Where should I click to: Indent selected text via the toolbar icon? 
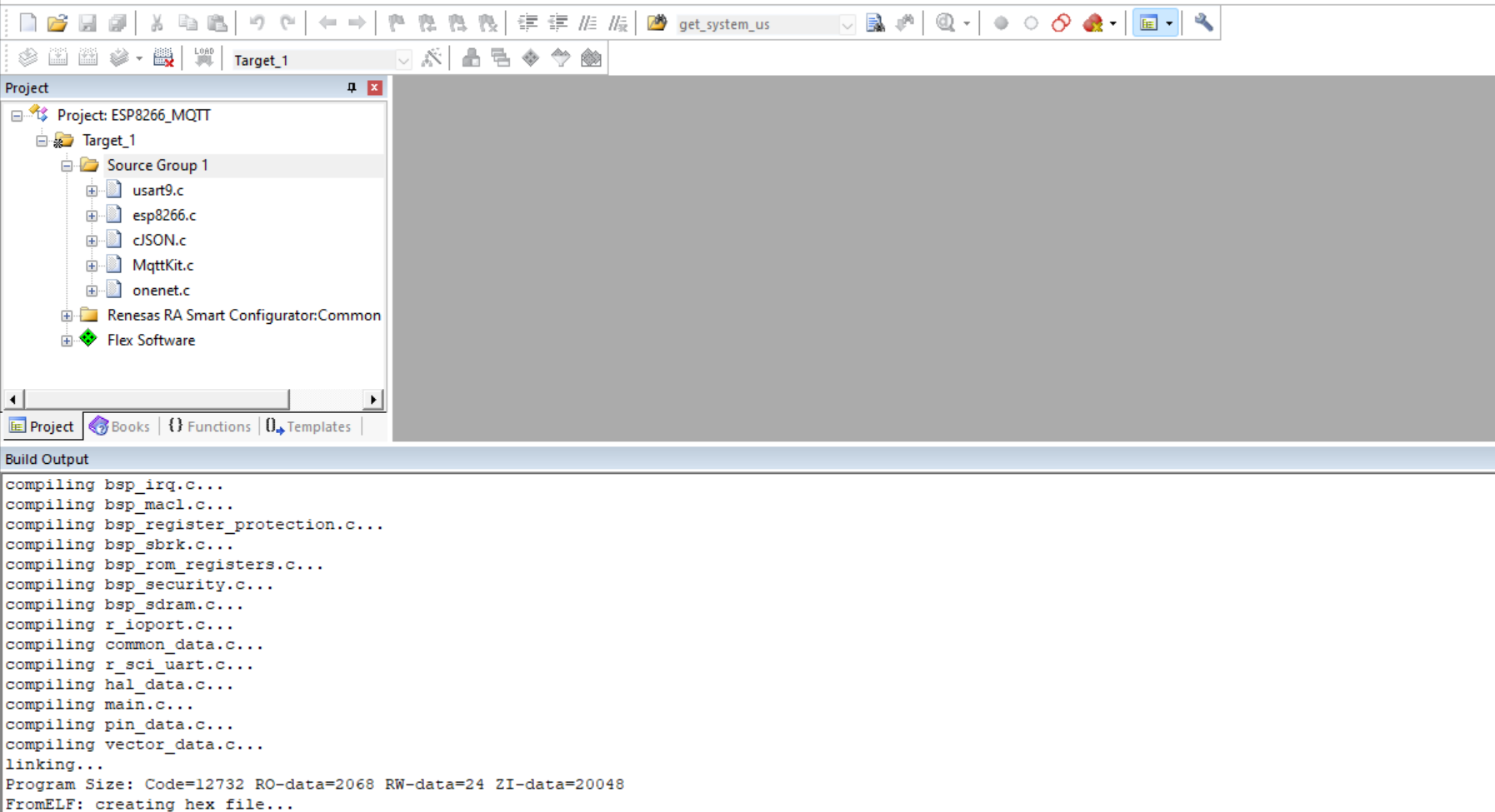527,23
